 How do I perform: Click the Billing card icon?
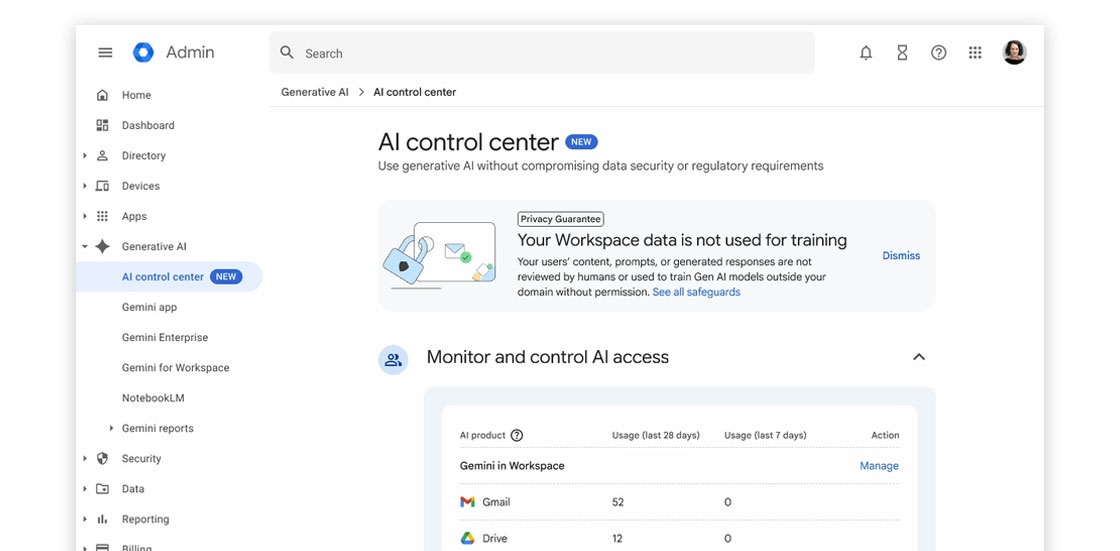(102, 547)
